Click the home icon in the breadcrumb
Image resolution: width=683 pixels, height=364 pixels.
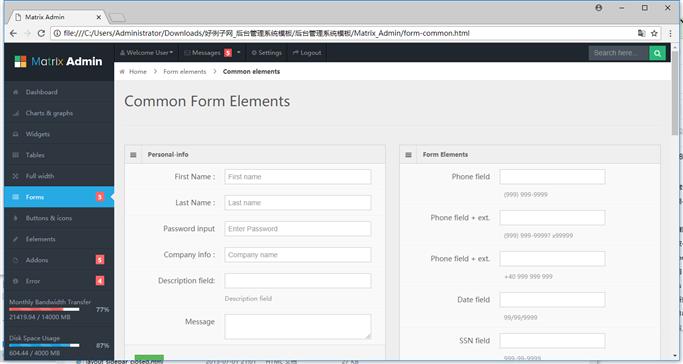(122, 71)
